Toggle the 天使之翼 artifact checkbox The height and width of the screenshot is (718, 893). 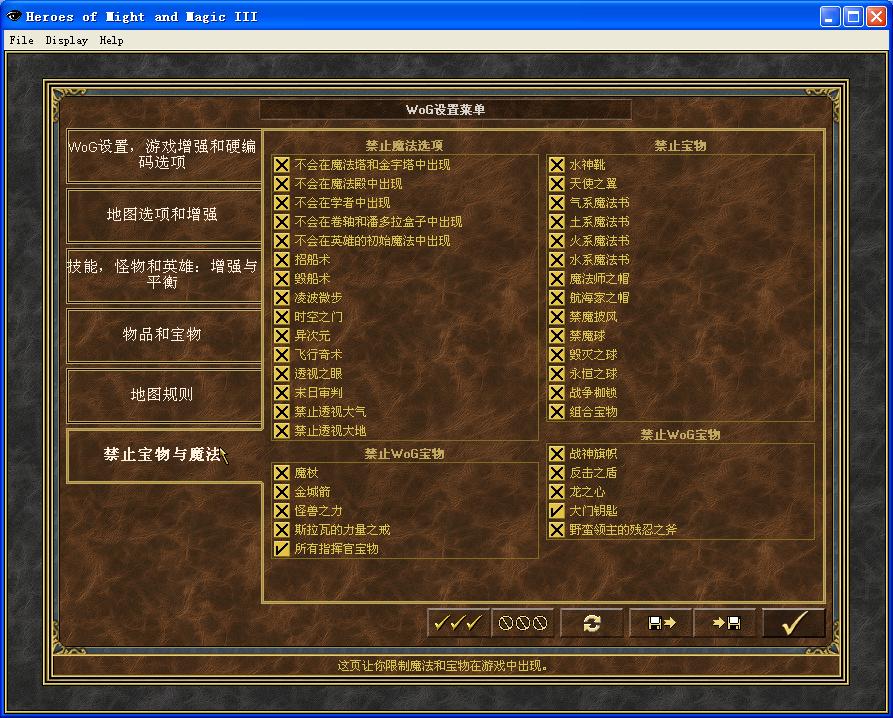coord(556,183)
